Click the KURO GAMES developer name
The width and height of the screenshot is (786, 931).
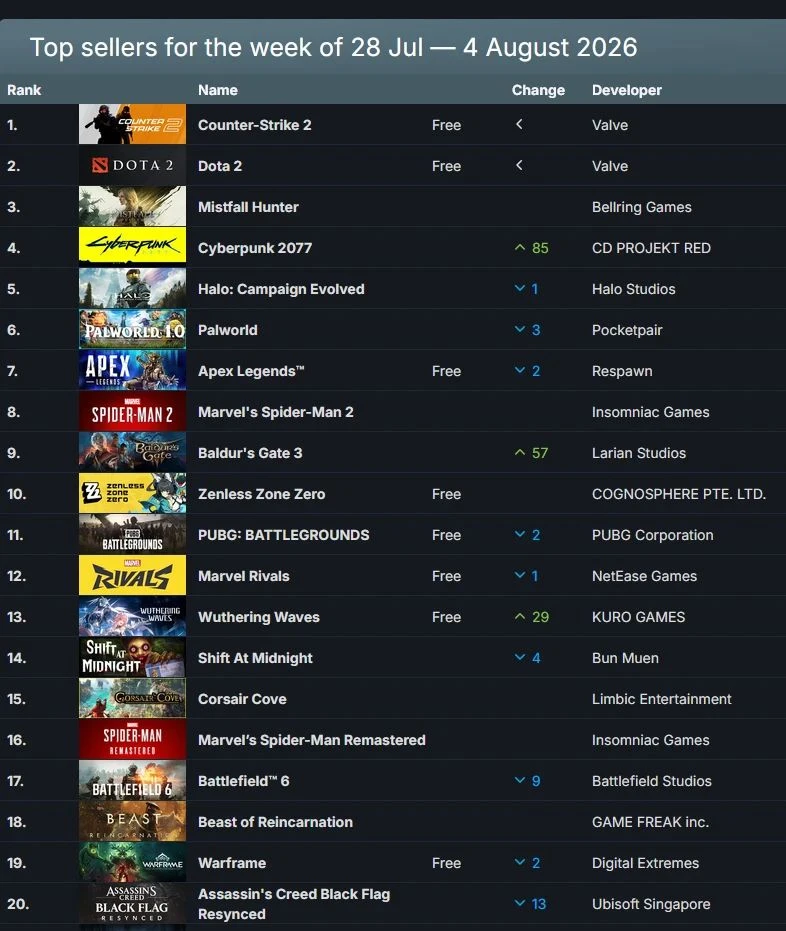tap(638, 616)
